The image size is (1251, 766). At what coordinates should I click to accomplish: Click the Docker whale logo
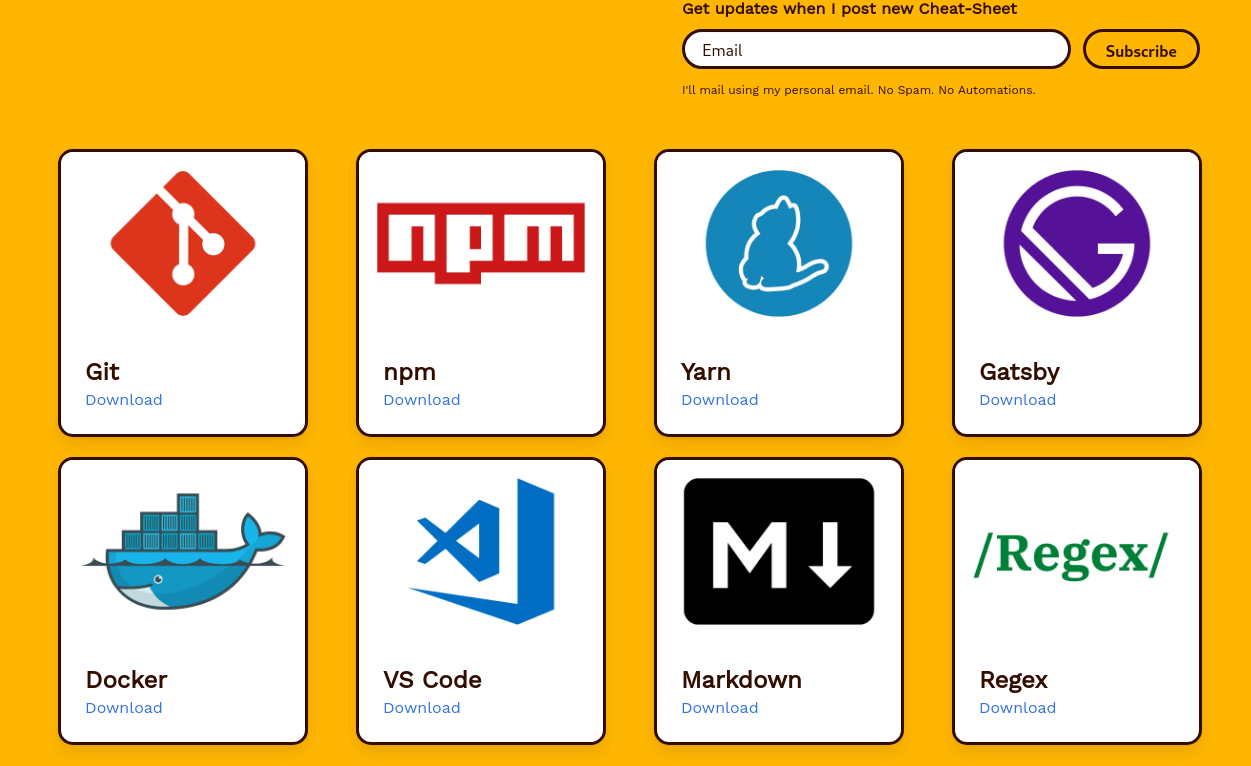183,551
